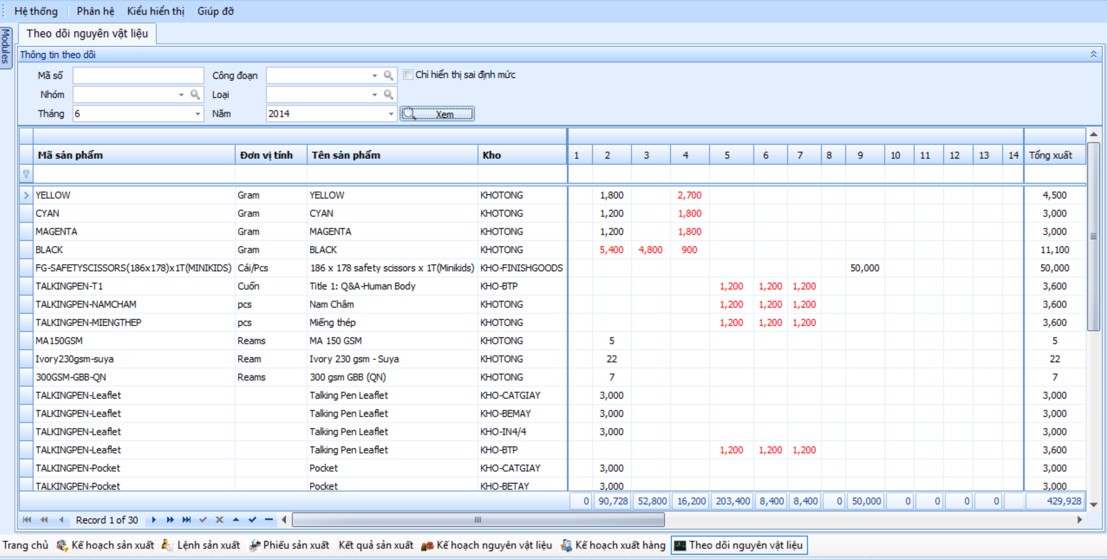Click the Miếng thép product name cell
This screenshot has width=1107, height=559.
click(x=393, y=323)
